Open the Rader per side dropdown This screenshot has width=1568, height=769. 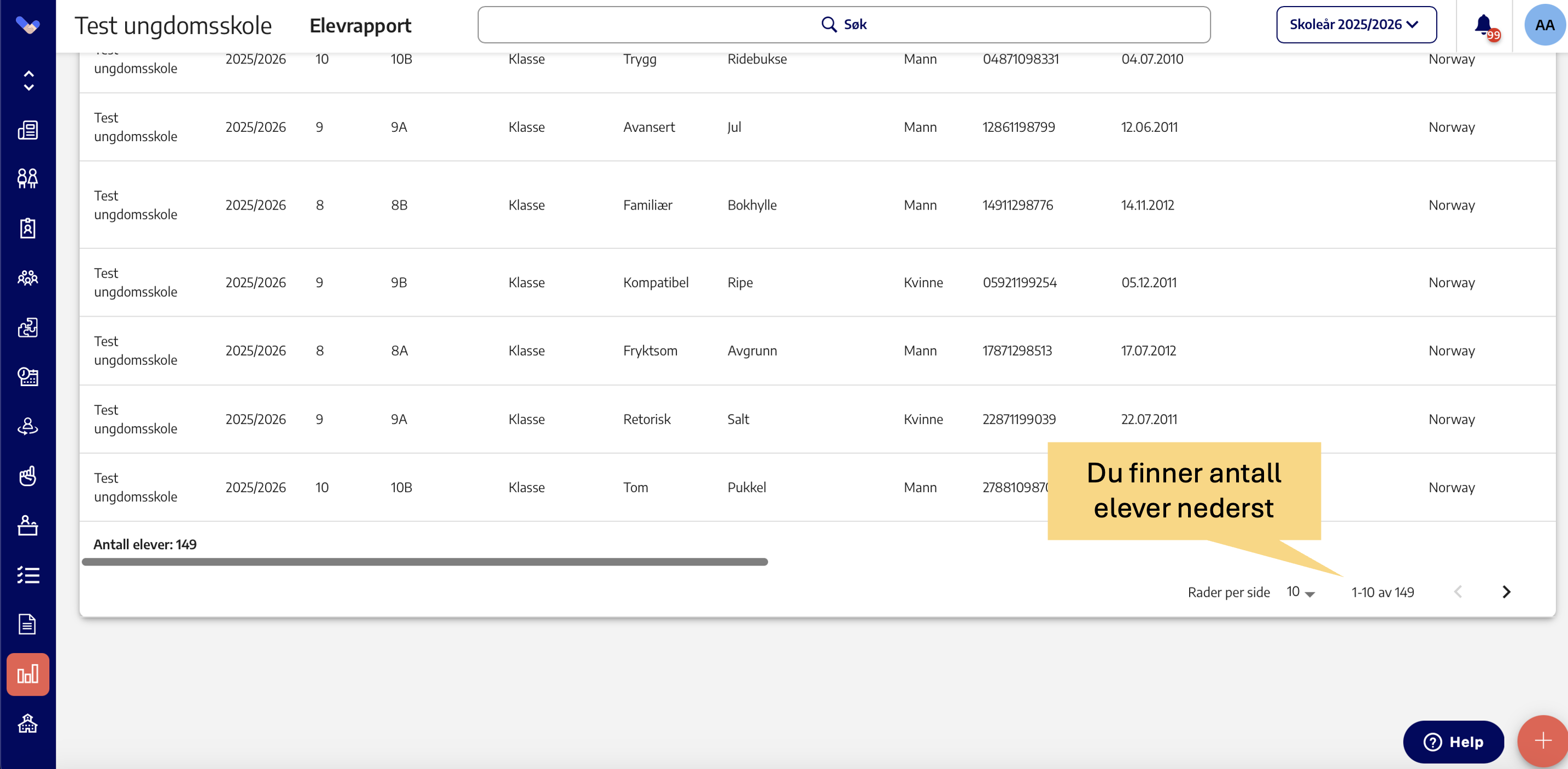[1301, 592]
